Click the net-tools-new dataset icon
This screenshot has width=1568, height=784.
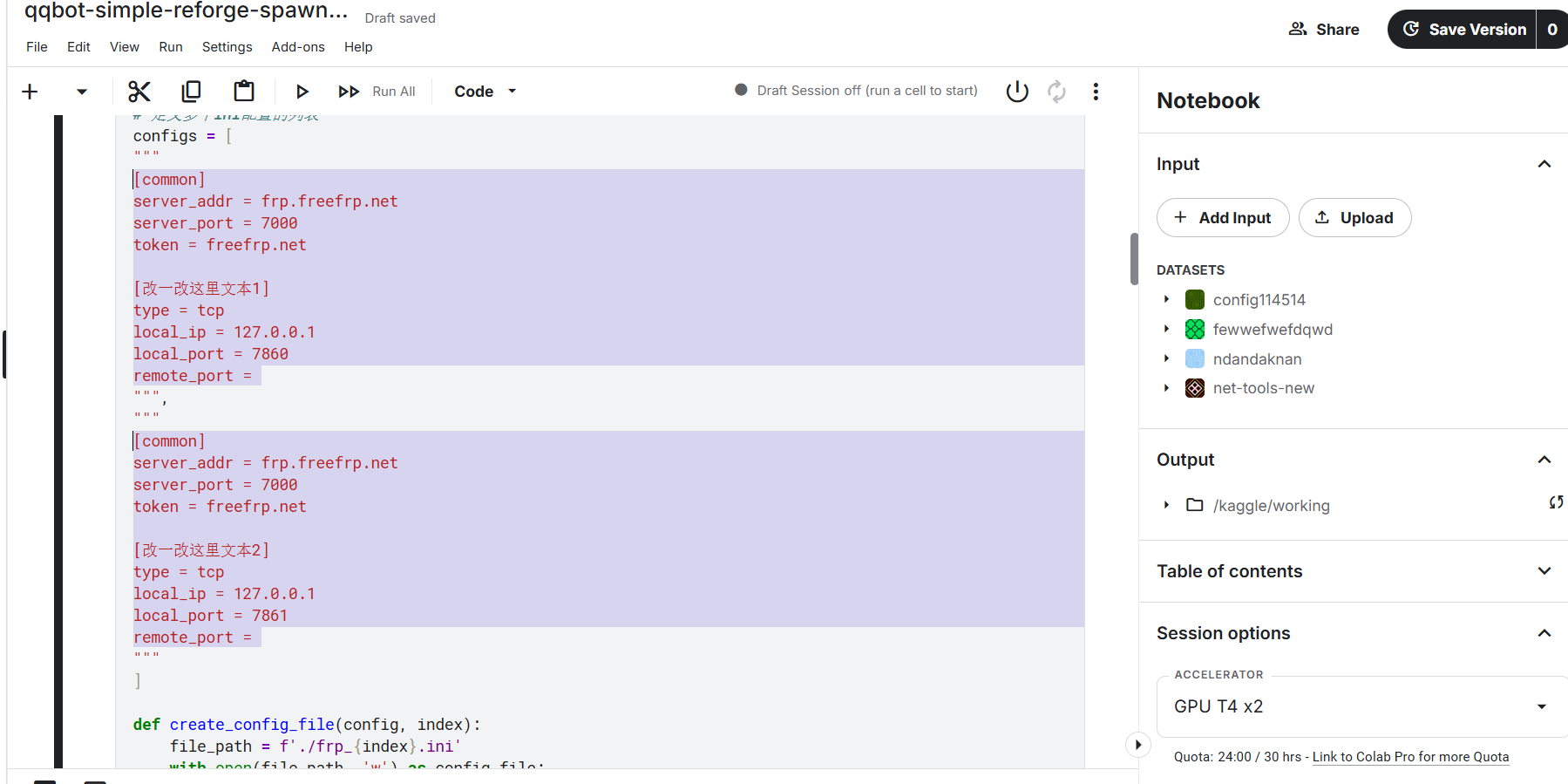point(1195,388)
